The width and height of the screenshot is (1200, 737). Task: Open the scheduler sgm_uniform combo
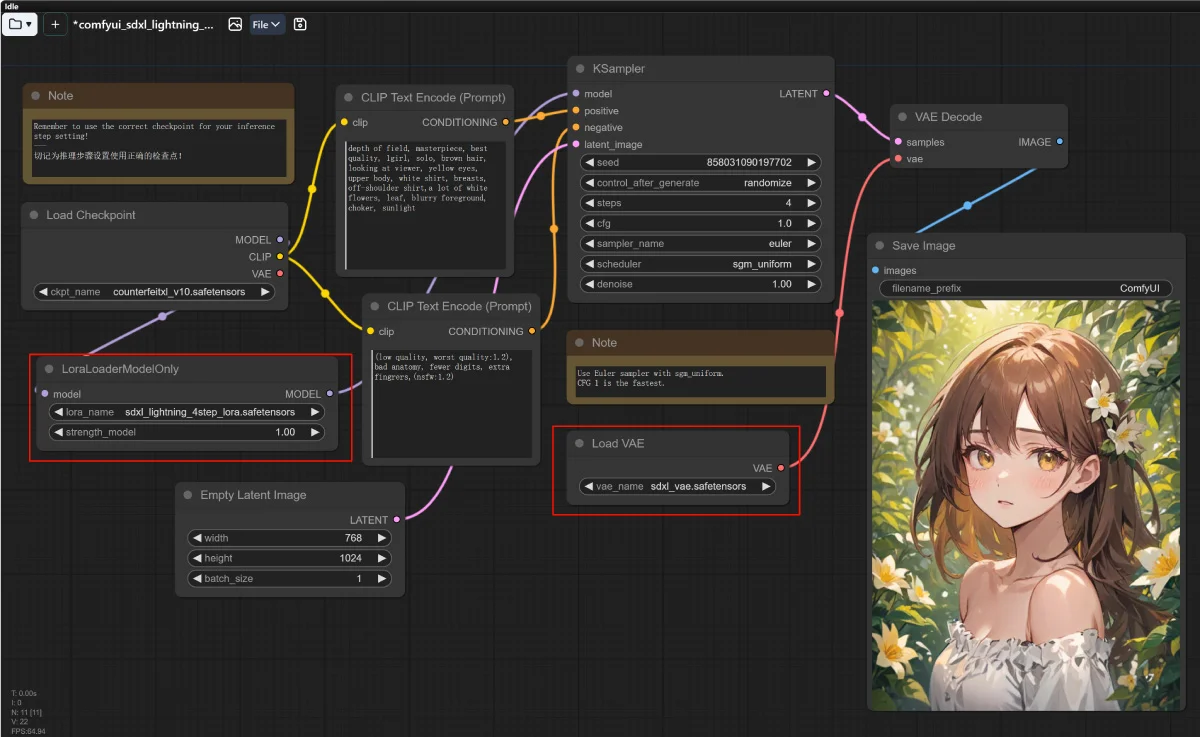coord(700,264)
